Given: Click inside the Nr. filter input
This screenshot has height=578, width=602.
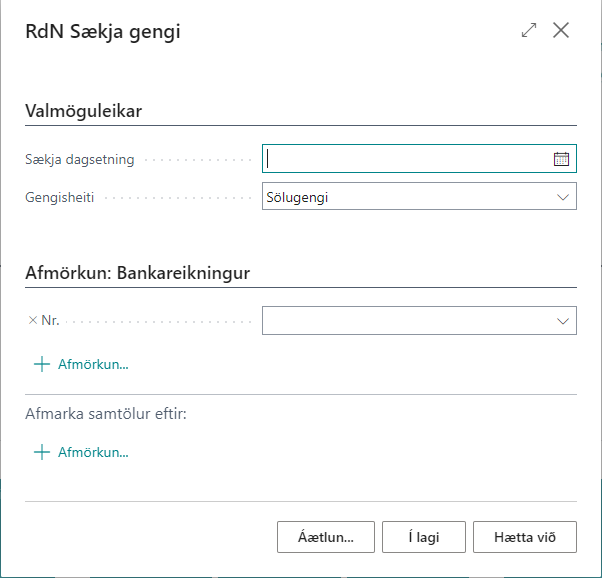Looking at the screenshot, I should click(405, 320).
